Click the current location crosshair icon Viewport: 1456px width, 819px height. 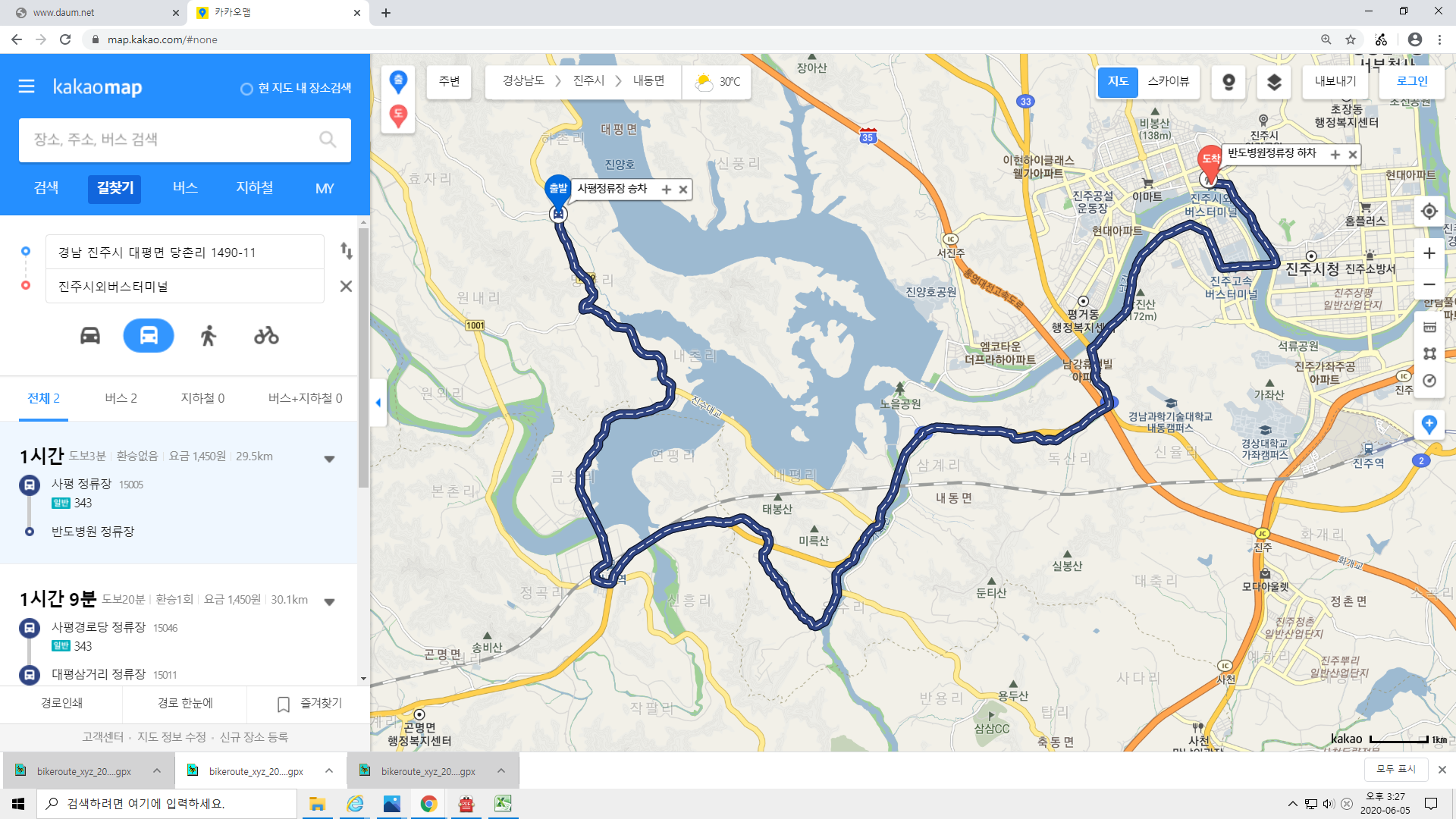1429,212
